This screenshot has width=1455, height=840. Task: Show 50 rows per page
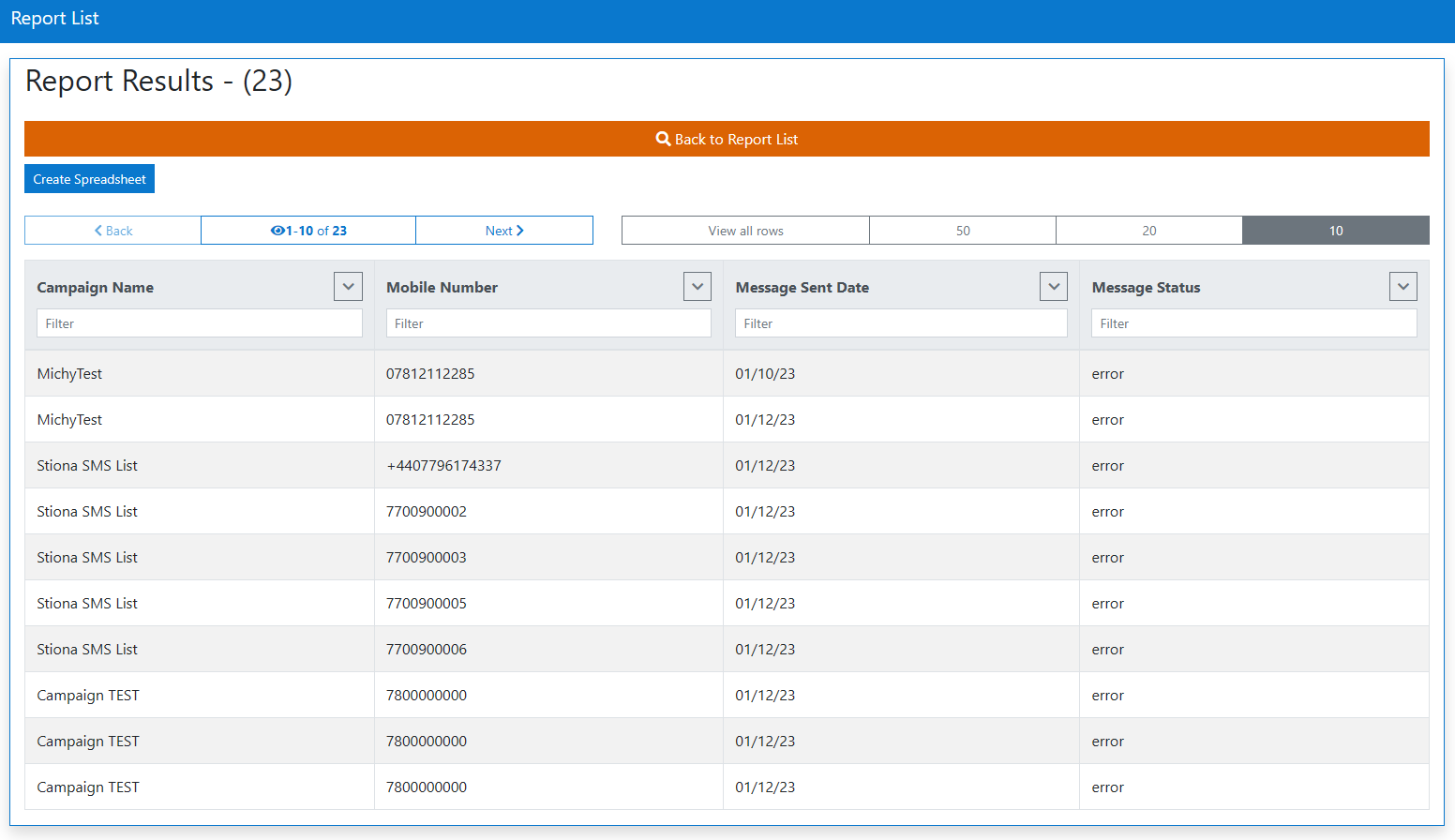pos(963,231)
